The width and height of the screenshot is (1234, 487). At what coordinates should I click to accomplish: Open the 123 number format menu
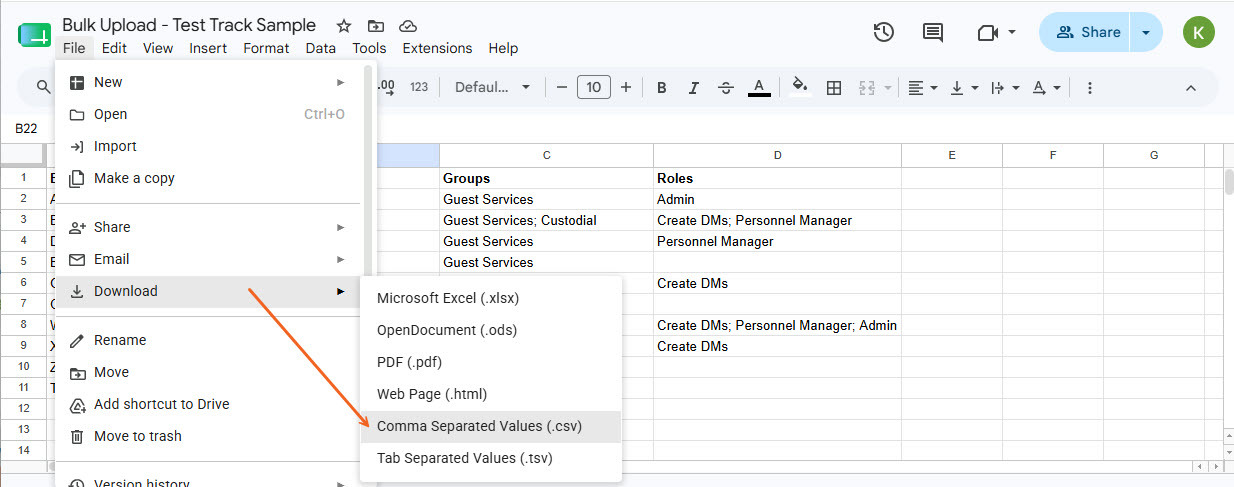[x=419, y=88]
